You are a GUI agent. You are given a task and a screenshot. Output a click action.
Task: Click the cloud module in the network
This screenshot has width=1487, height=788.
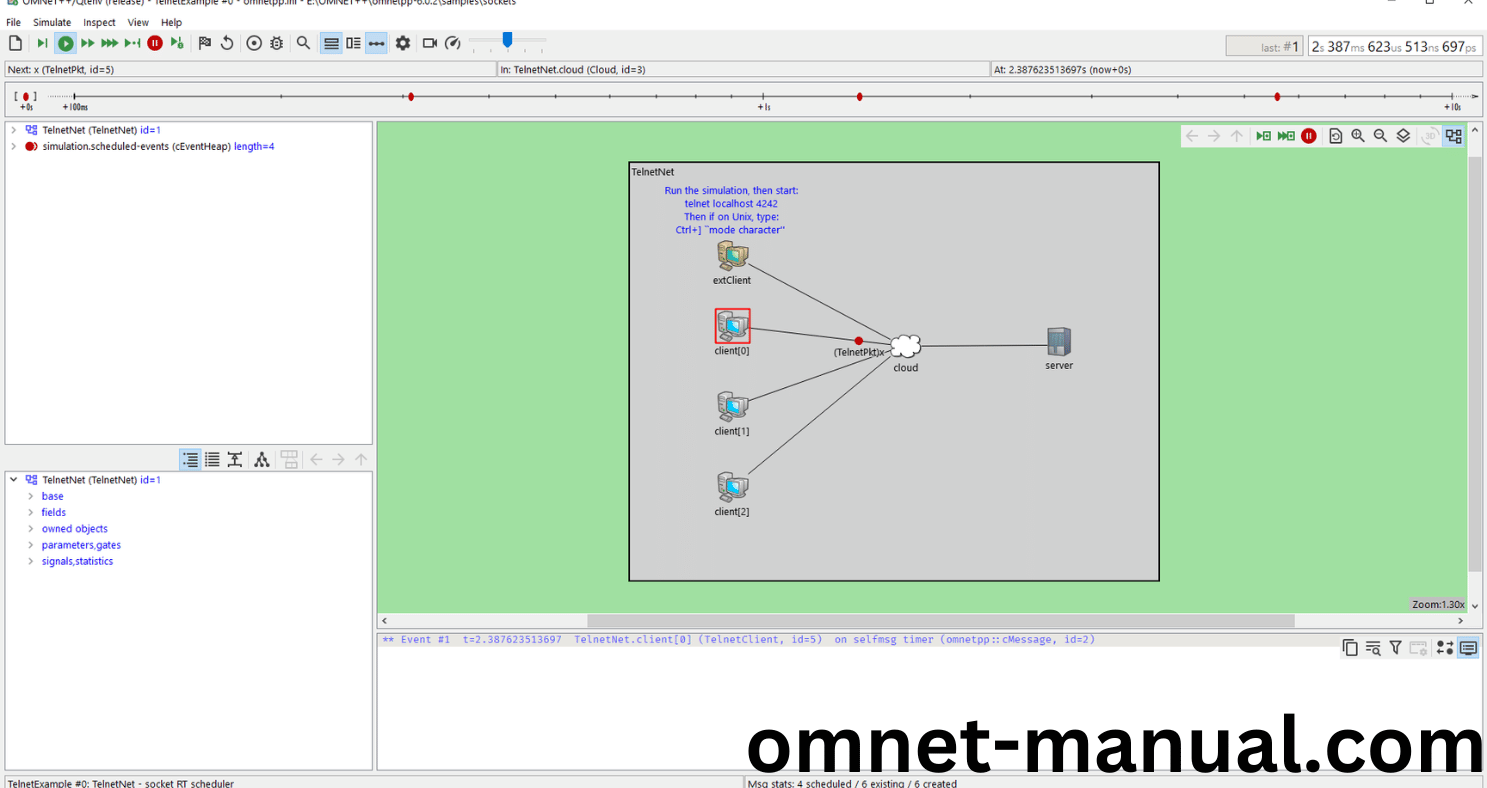[x=905, y=346]
